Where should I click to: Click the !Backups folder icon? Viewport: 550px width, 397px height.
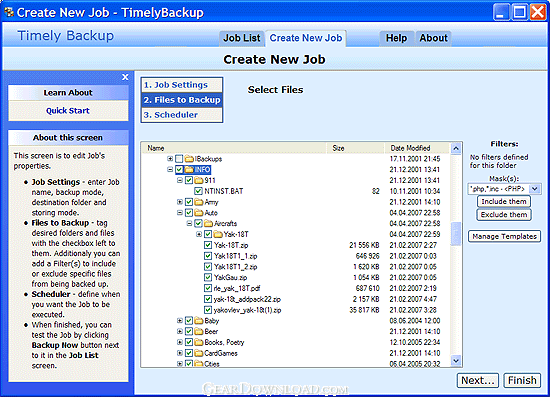[x=189, y=159]
